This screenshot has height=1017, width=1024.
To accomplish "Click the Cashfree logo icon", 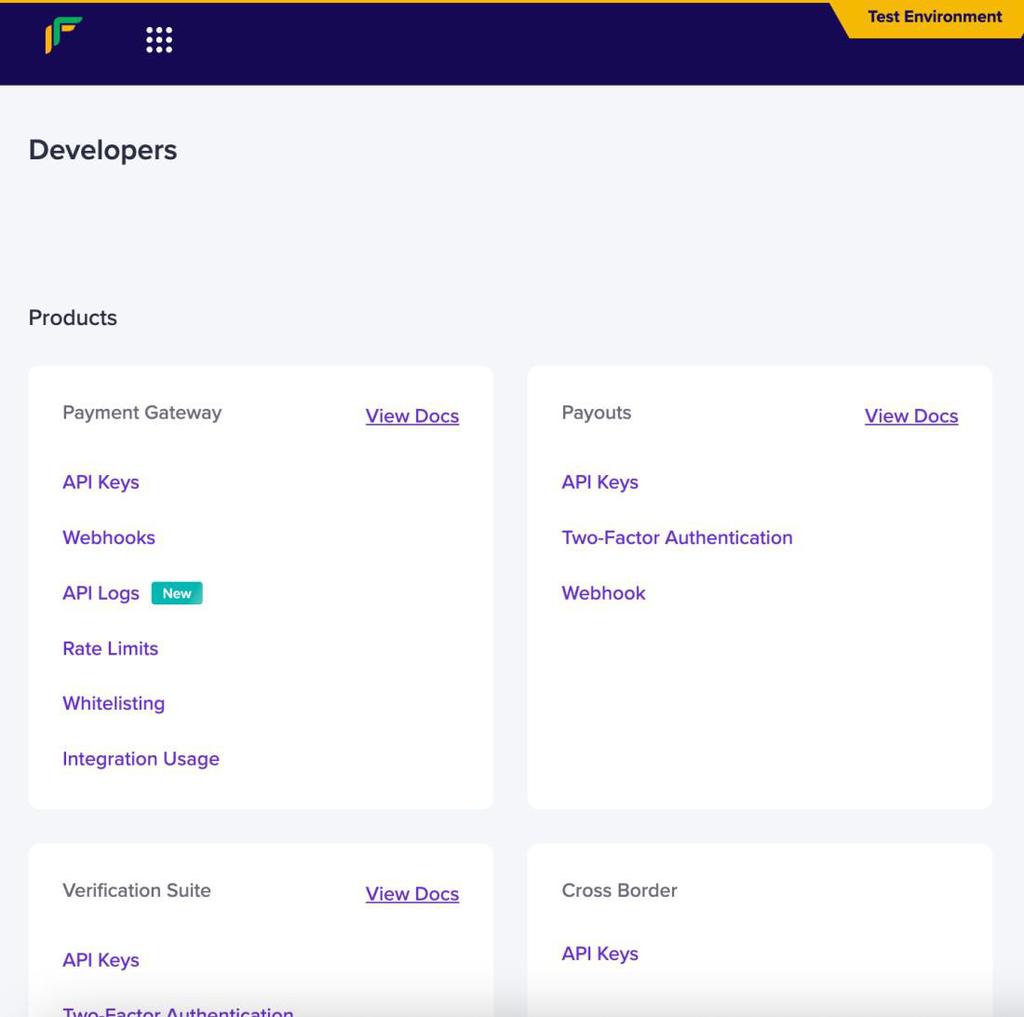I will pyautogui.click(x=63, y=35).
